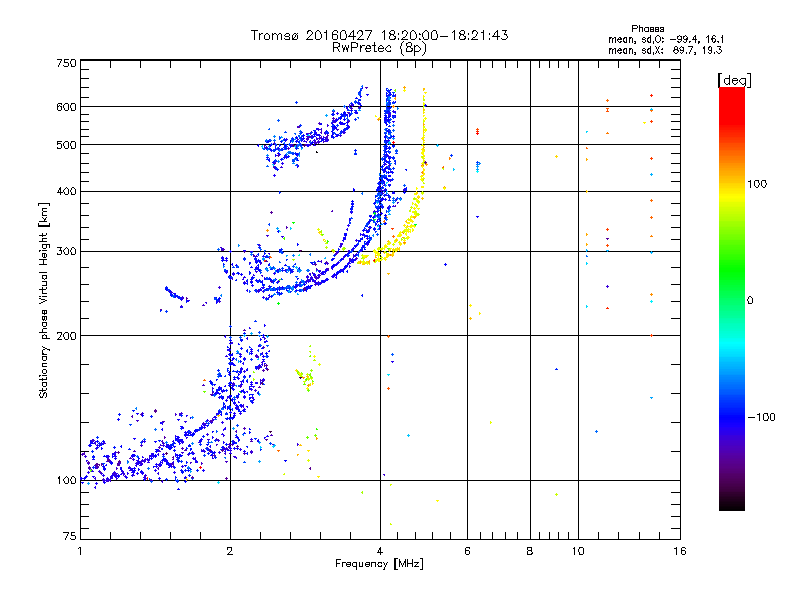Click the x-axis tick label '1'
800x600 pixels.
pos(80,551)
